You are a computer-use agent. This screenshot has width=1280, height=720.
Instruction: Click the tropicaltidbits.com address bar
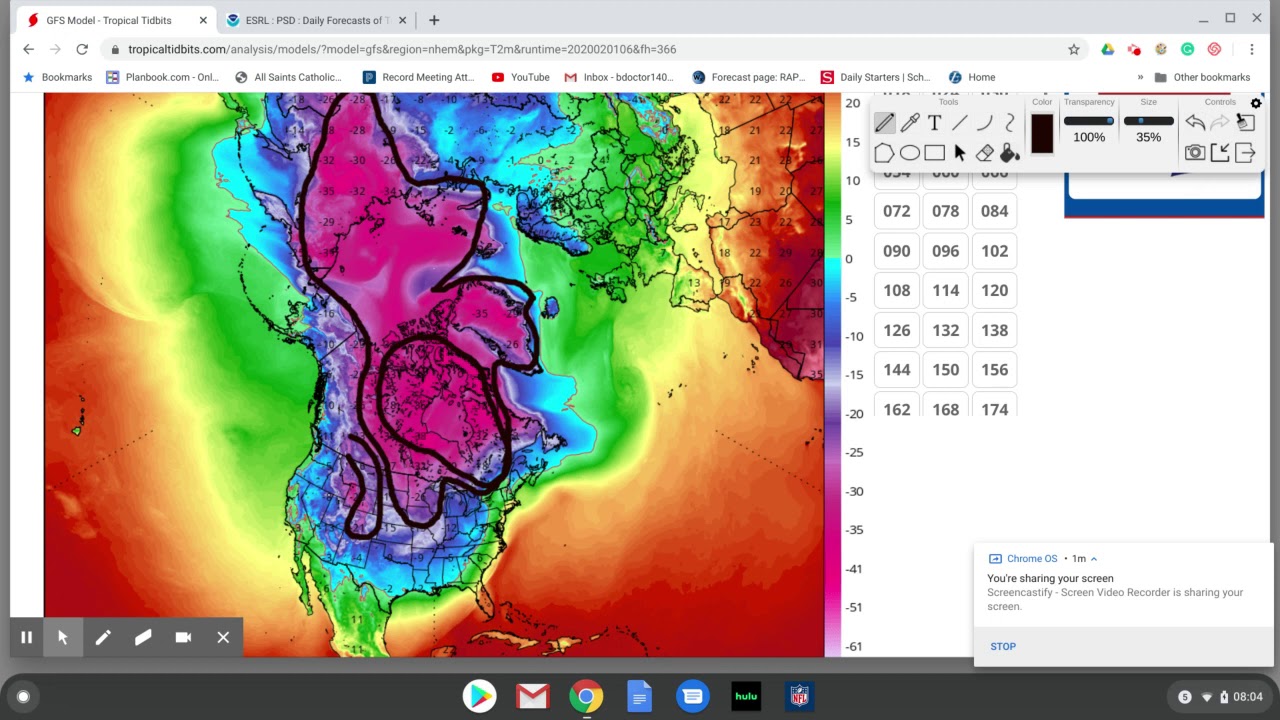(x=590, y=49)
